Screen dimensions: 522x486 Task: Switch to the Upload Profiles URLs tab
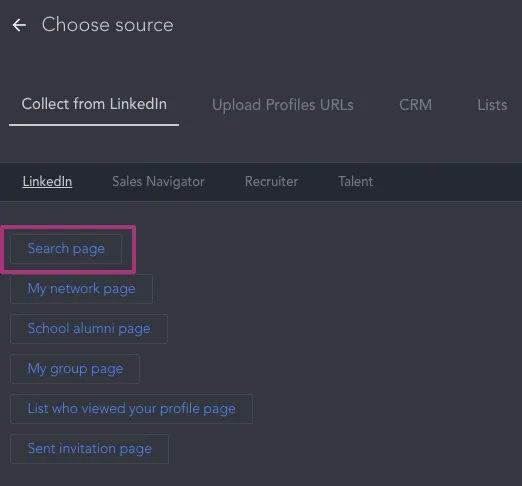[x=283, y=105]
